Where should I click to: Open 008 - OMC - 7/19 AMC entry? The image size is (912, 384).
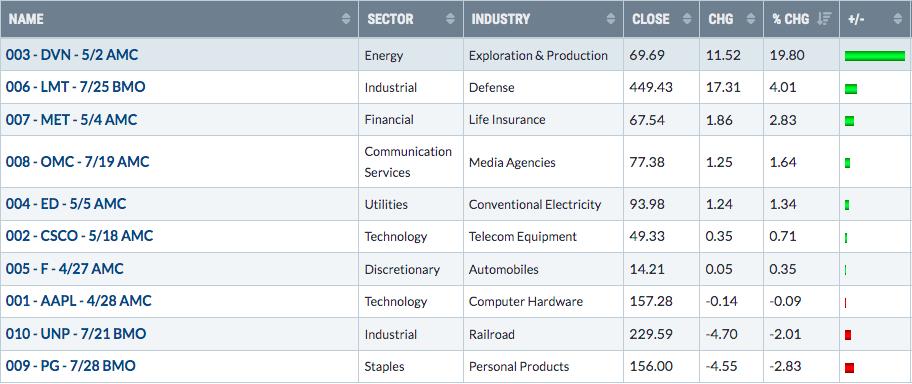point(77,162)
